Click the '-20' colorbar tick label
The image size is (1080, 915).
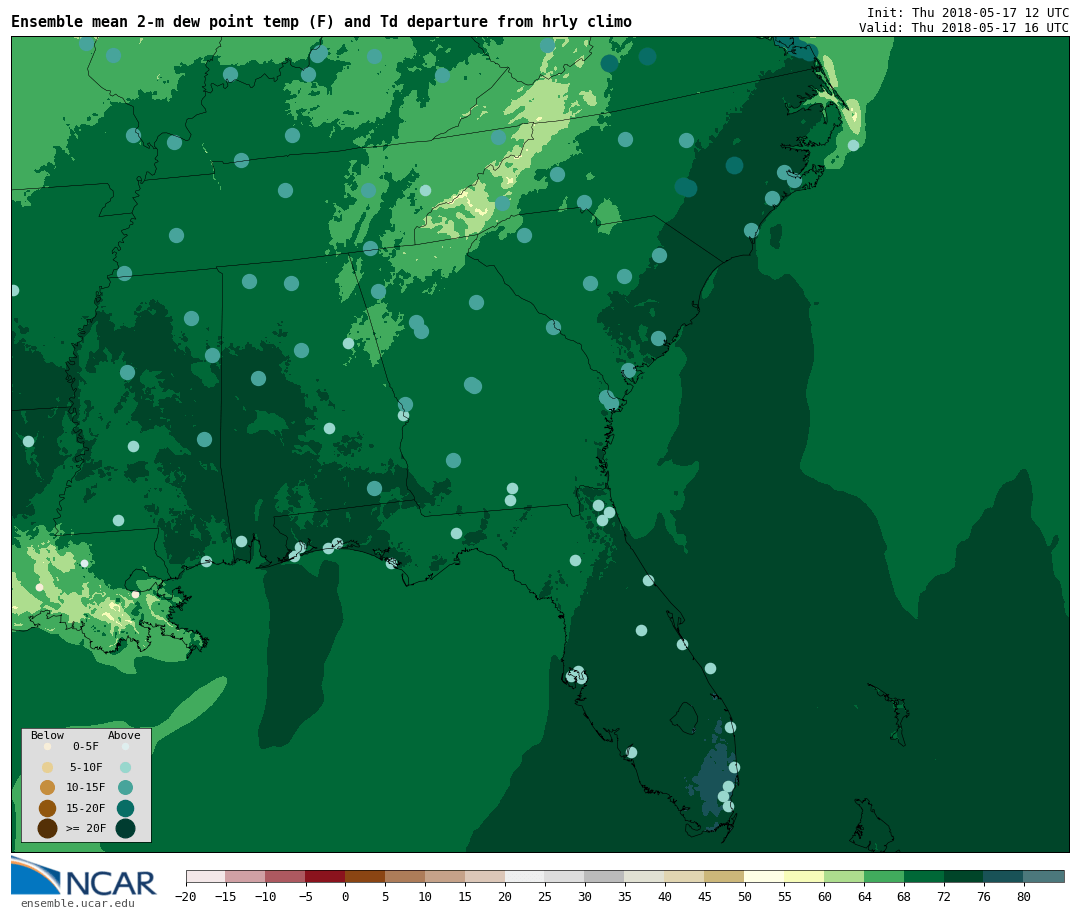(x=186, y=896)
